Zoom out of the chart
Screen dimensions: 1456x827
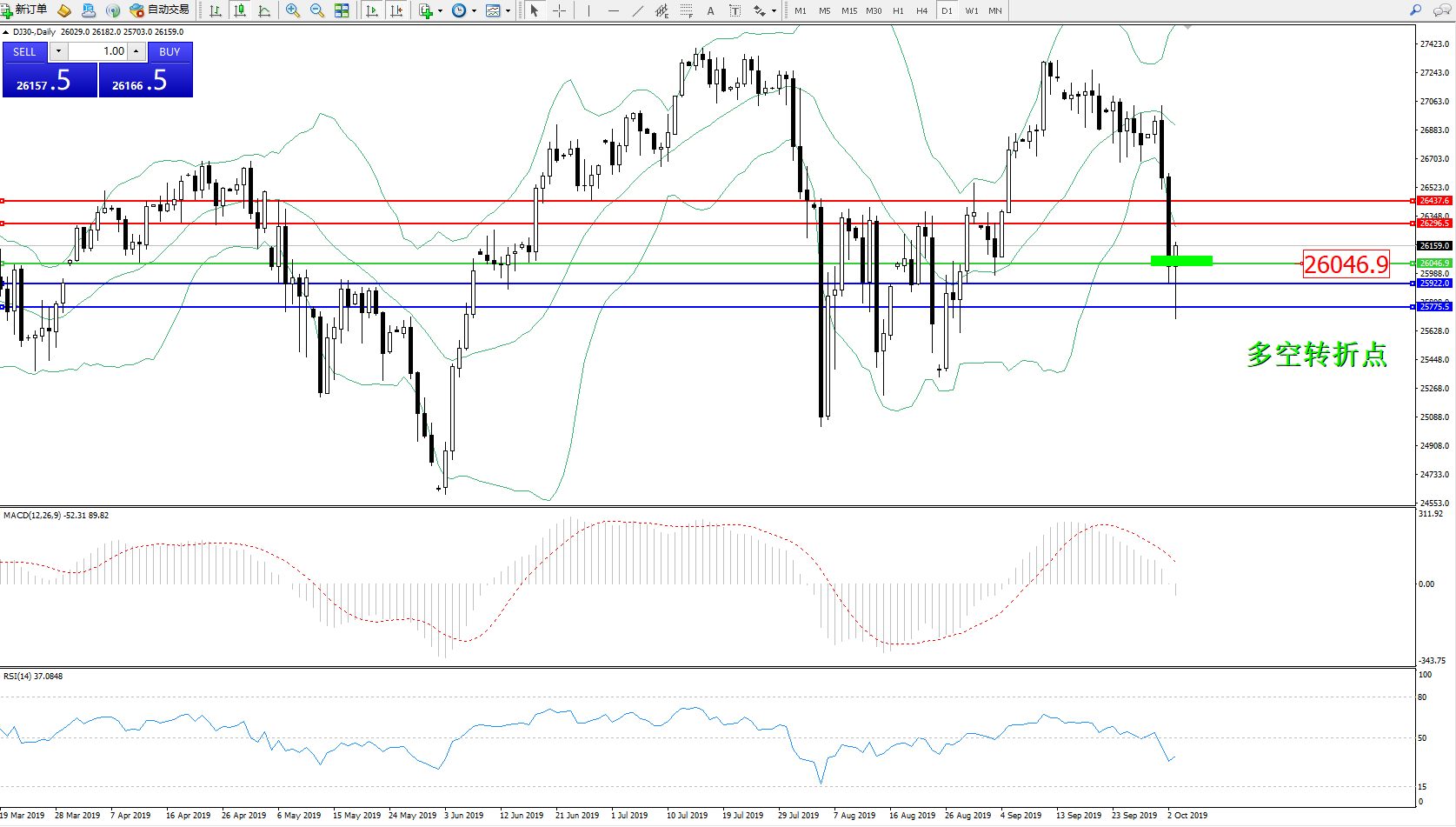pyautogui.click(x=317, y=10)
